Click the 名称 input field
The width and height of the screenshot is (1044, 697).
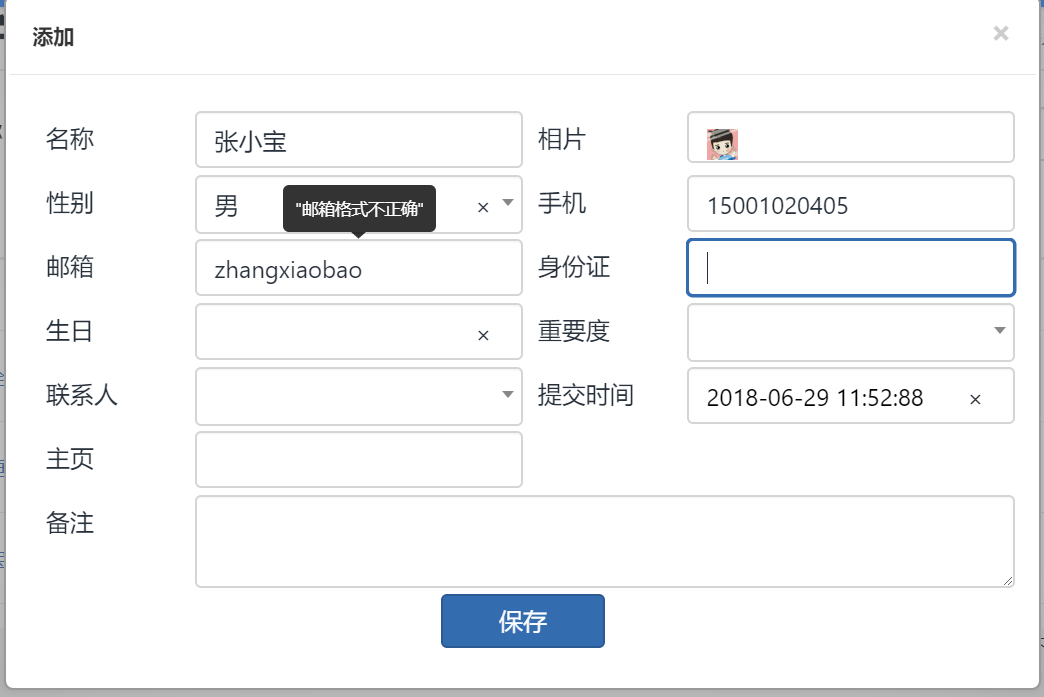tap(358, 140)
